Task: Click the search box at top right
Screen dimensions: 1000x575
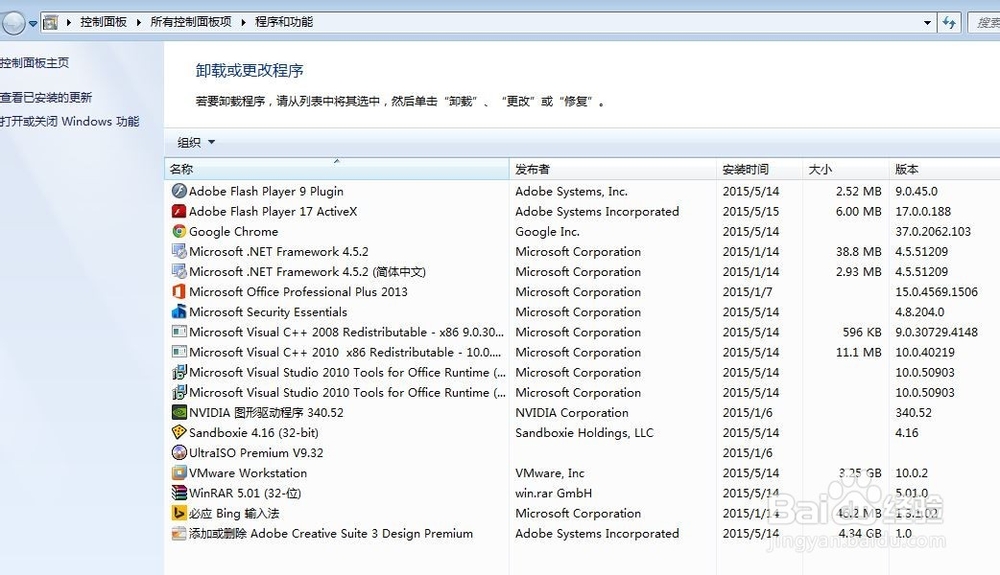Action: point(984,22)
